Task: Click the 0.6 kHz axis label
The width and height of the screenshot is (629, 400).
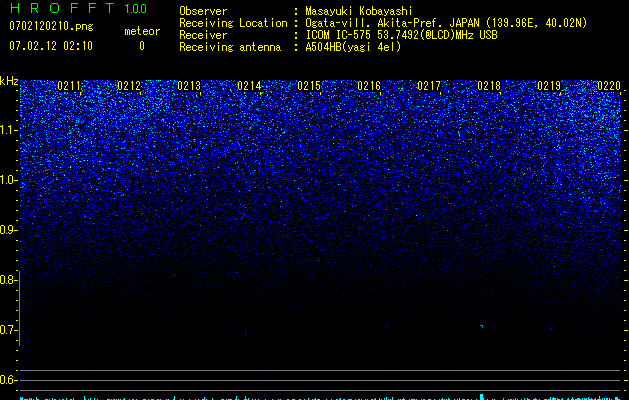Action: (x=7, y=380)
